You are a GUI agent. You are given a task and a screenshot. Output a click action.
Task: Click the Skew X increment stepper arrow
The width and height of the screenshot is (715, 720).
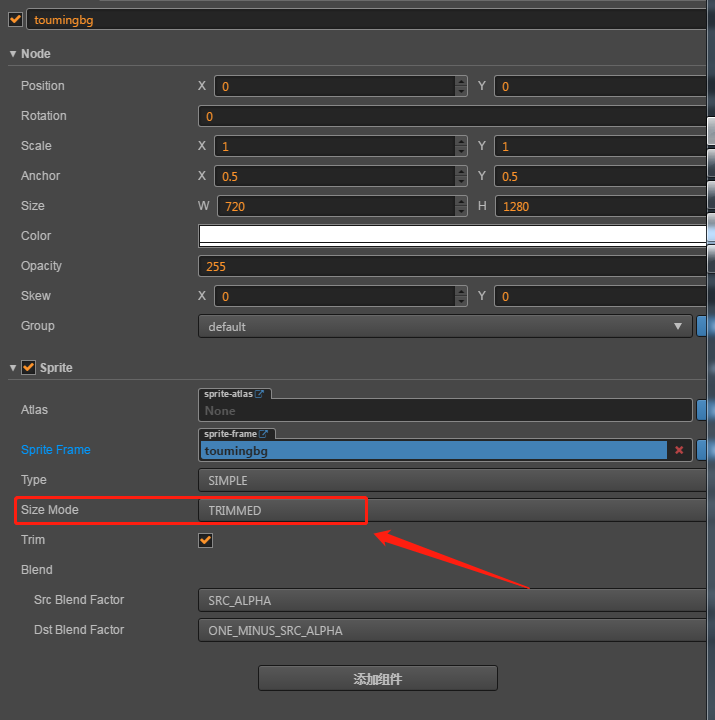[x=461, y=291]
